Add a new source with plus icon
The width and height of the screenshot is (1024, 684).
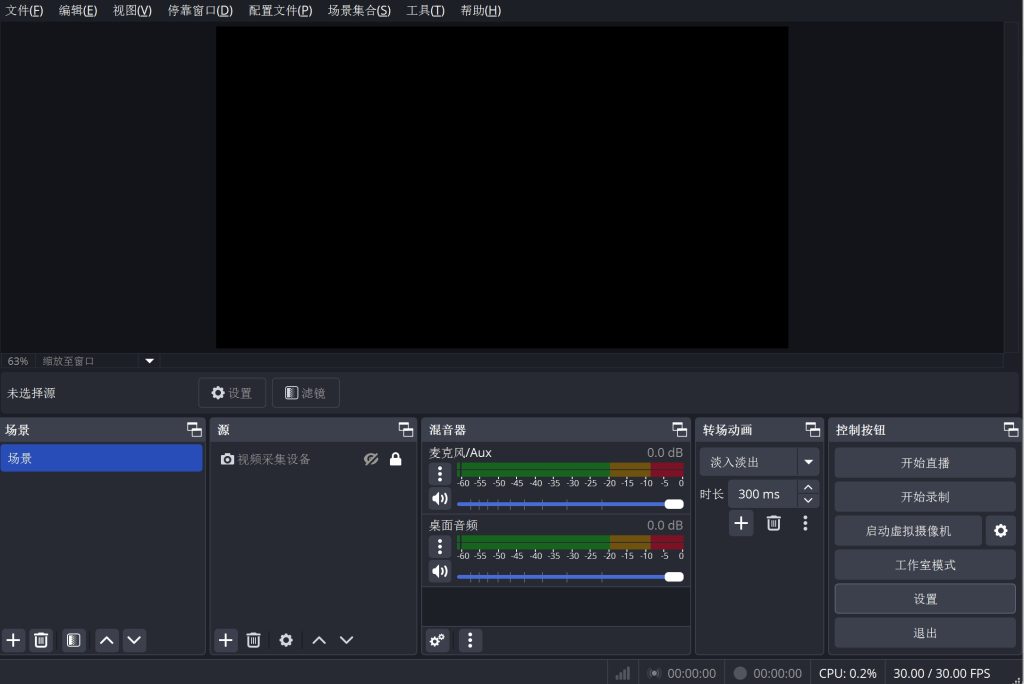tap(225, 640)
